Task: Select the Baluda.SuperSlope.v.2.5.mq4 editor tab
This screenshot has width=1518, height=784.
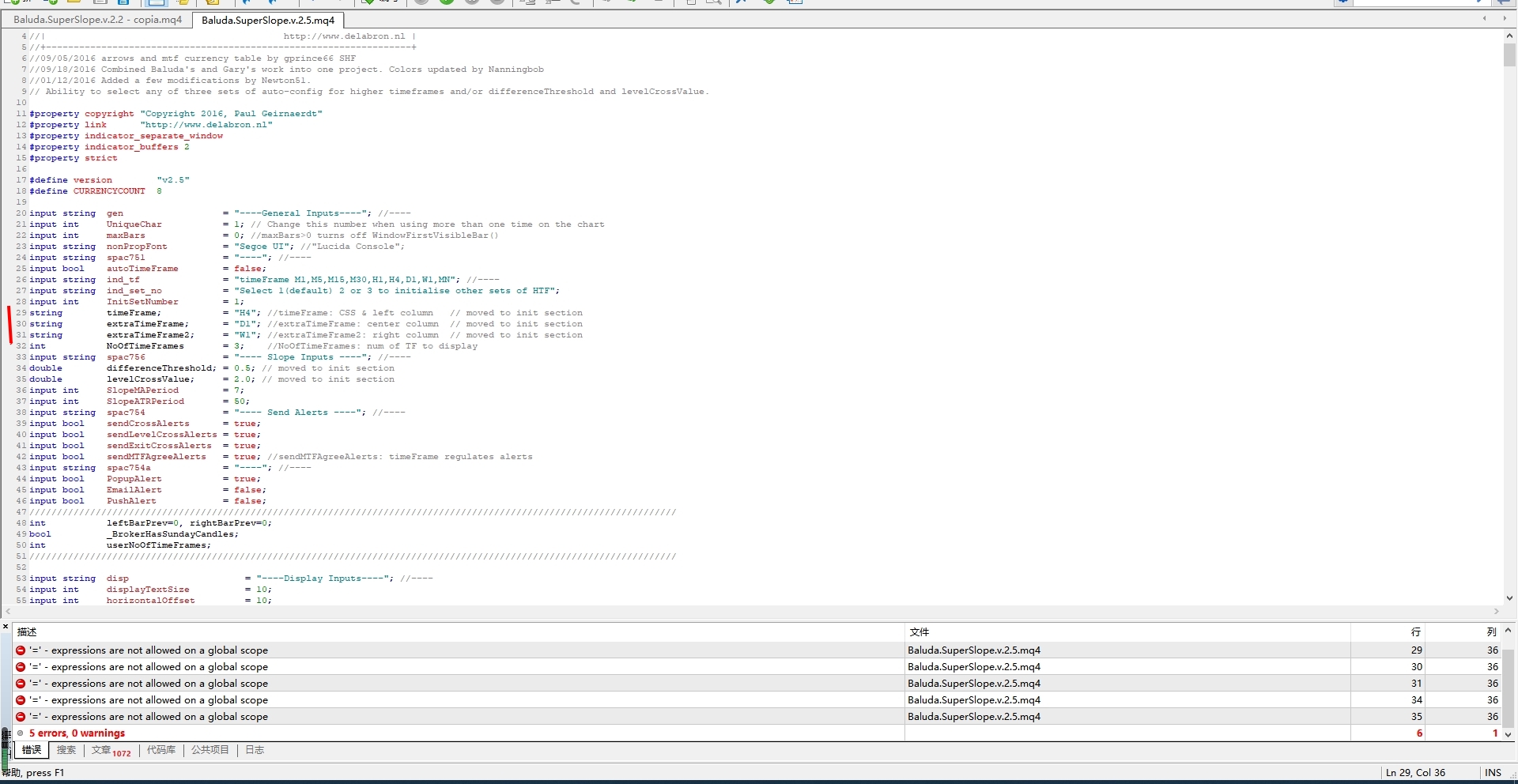Action: tap(268, 20)
